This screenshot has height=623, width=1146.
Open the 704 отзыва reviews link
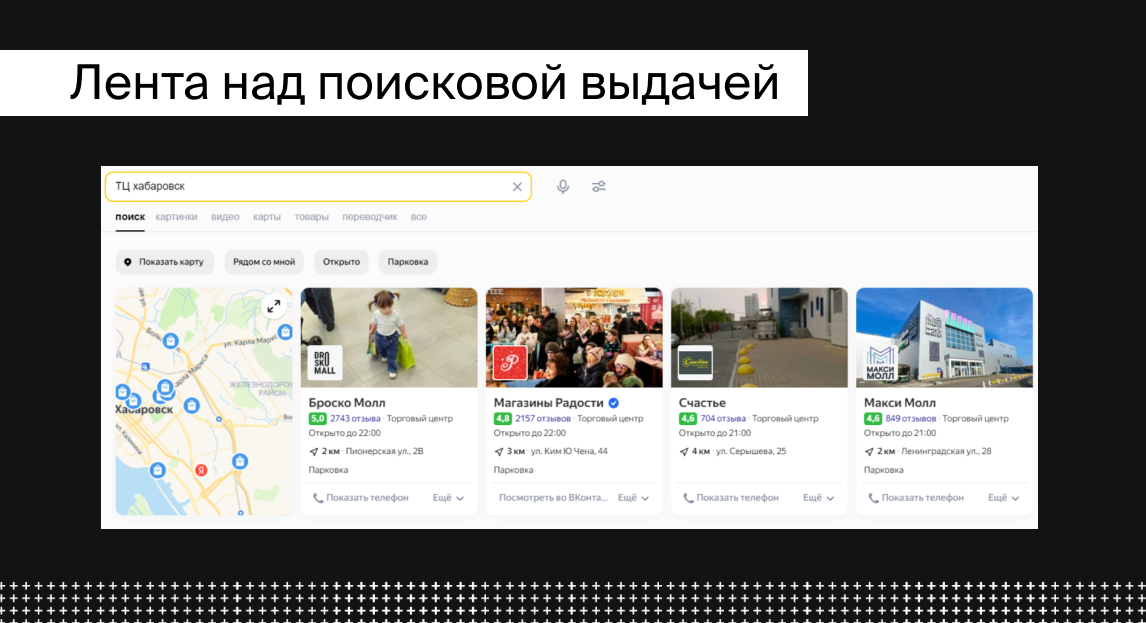coord(723,419)
